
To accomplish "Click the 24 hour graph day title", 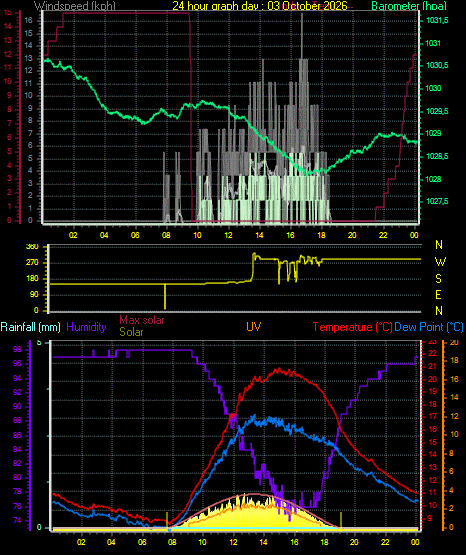I will click(260, 6).
